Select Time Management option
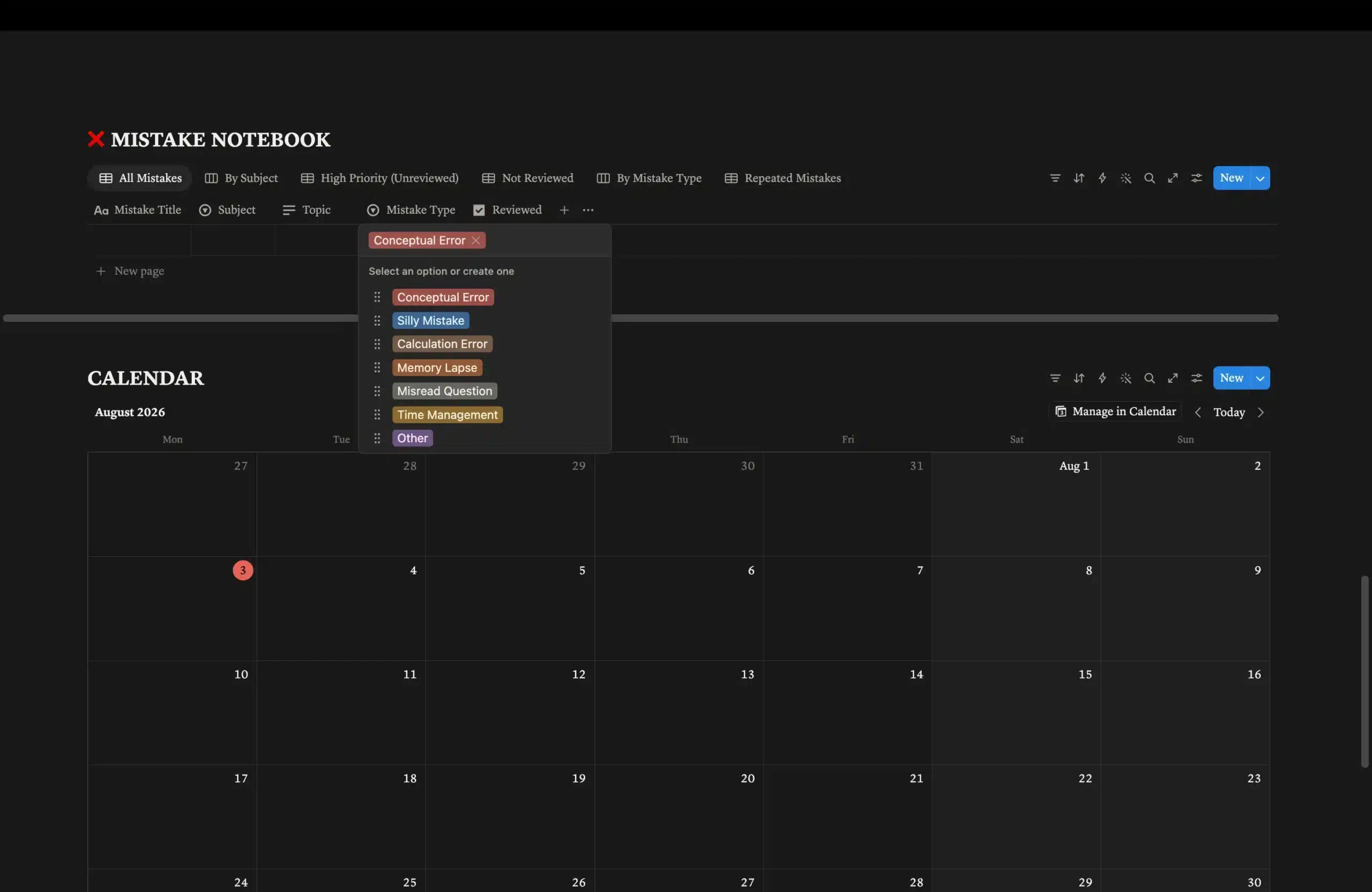The height and width of the screenshot is (892, 1372). [448, 415]
